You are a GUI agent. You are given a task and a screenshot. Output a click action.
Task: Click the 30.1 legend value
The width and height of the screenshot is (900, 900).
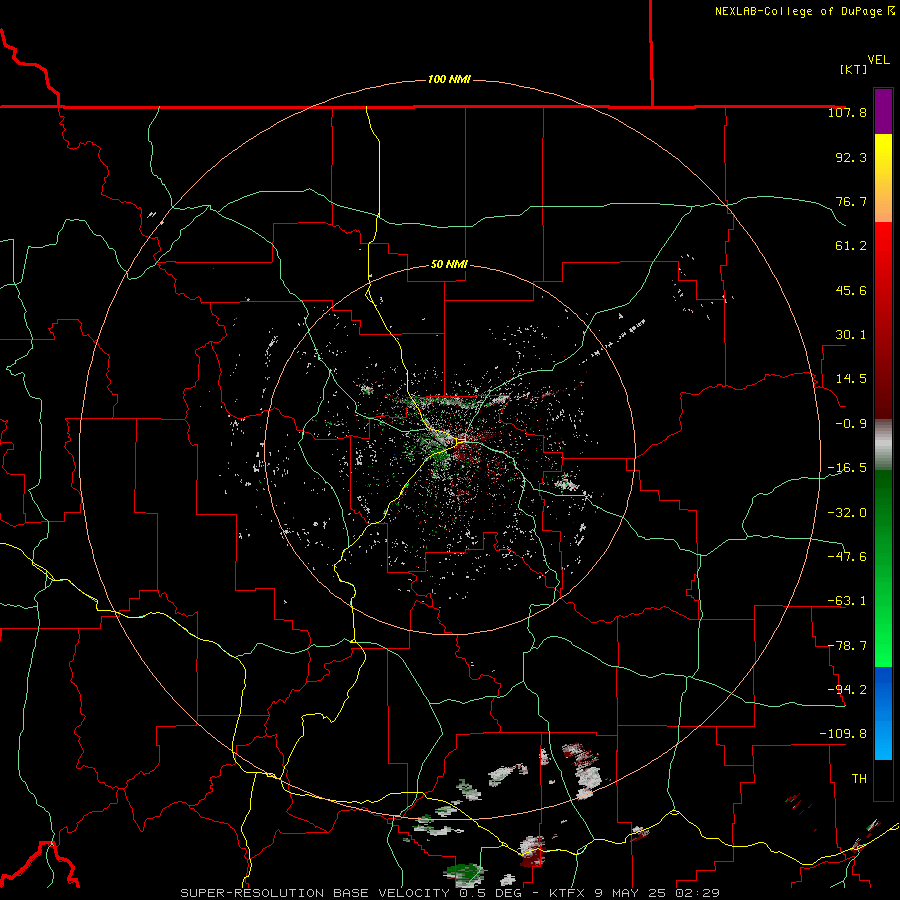click(851, 335)
